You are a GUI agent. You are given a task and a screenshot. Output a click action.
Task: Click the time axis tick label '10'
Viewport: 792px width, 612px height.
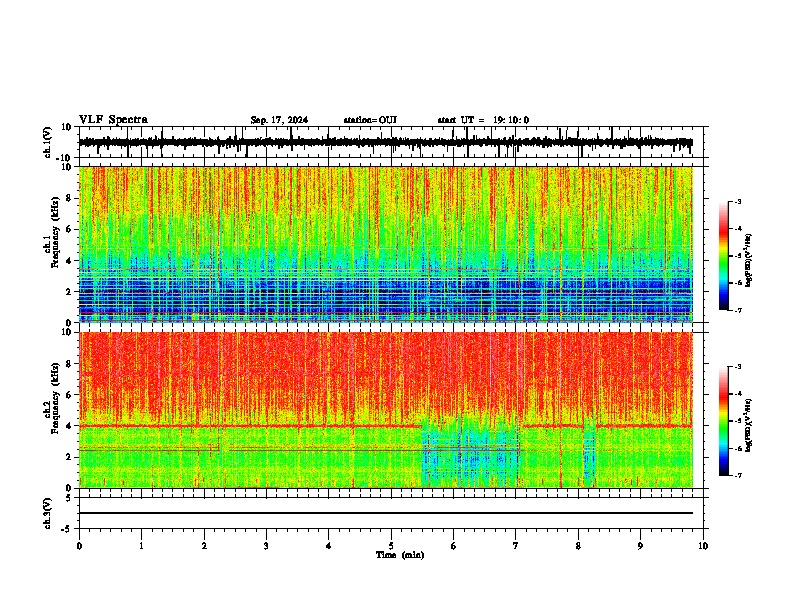click(703, 546)
